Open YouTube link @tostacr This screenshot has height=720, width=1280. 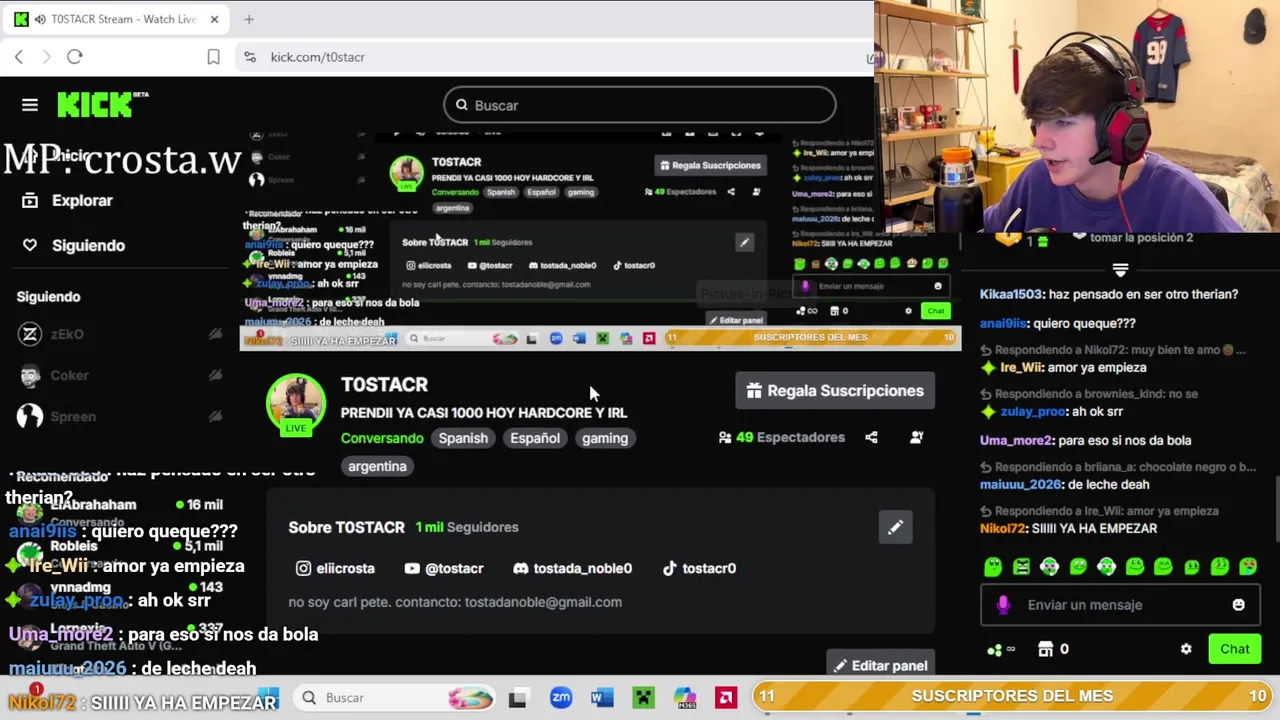tap(444, 568)
